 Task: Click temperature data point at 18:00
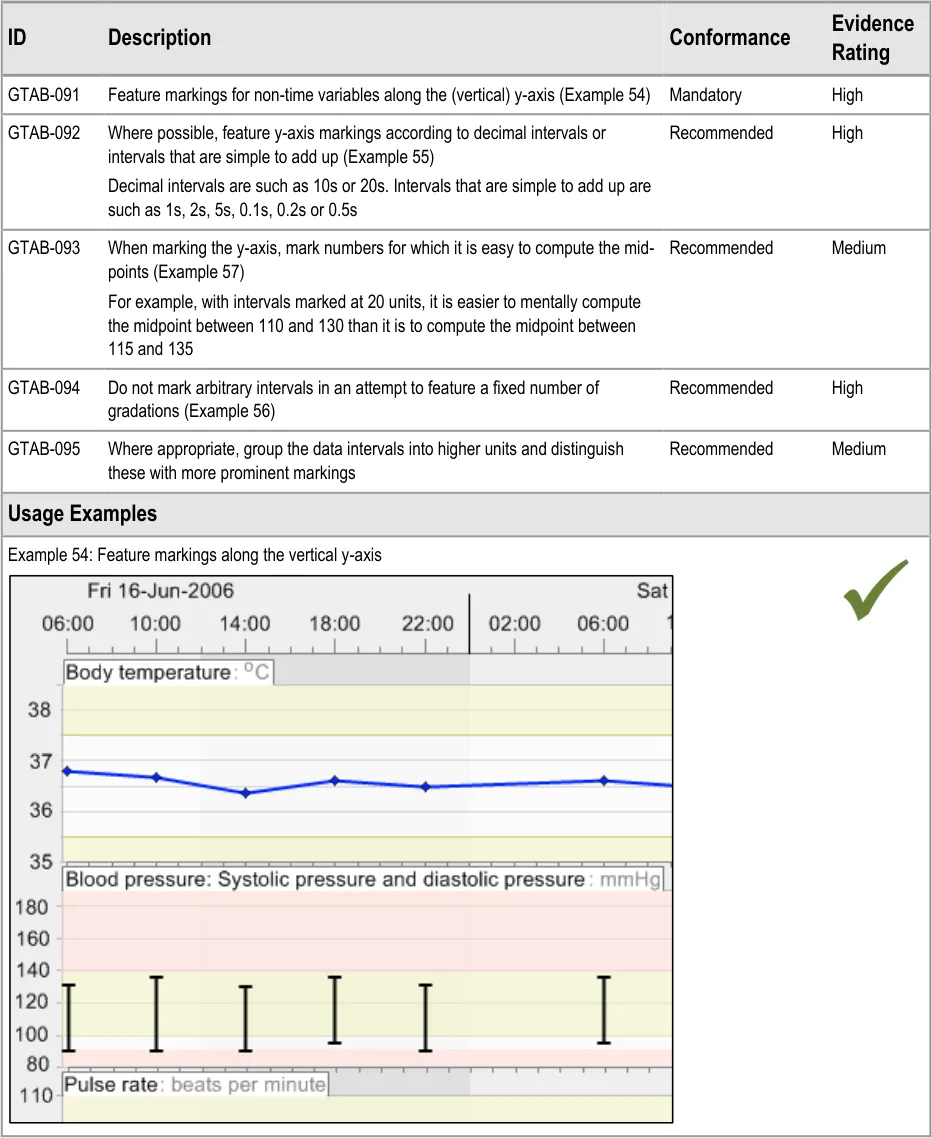335,780
